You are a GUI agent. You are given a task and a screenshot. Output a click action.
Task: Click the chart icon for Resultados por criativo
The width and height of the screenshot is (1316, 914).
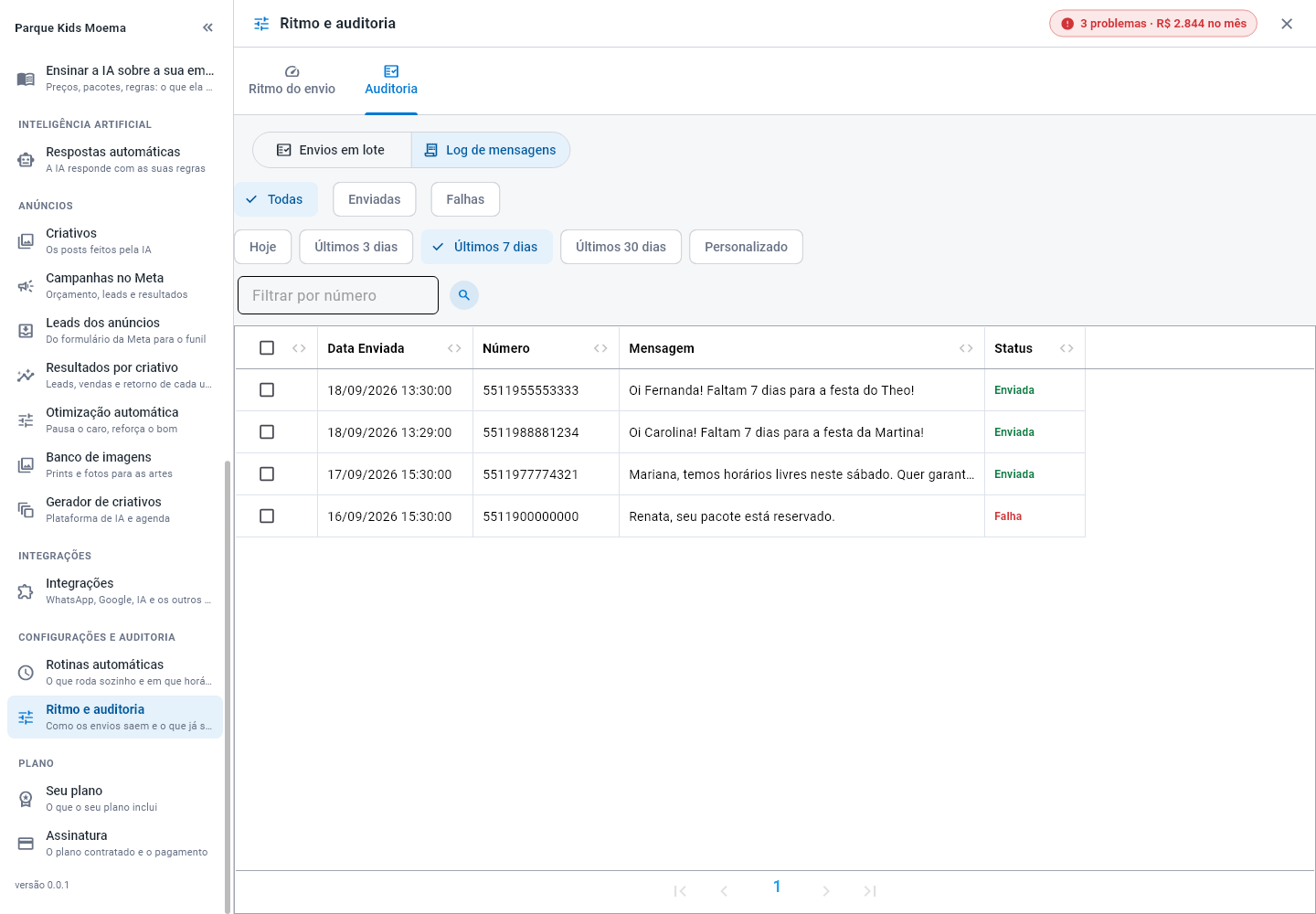(x=26, y=376)
